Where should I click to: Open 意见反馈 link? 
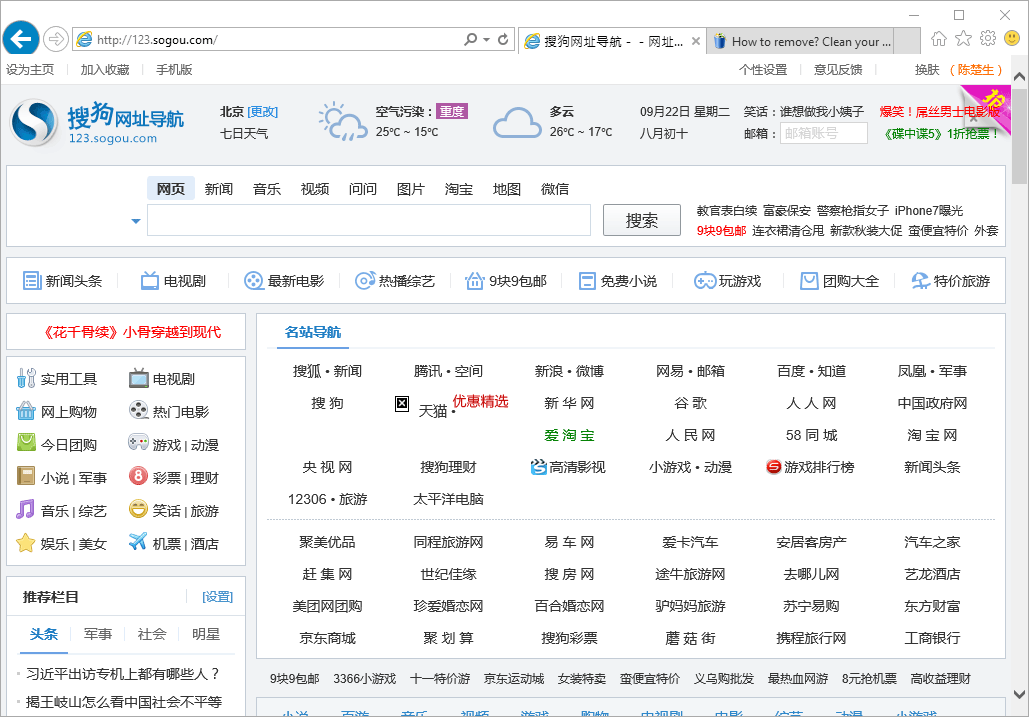pos(838,70)
